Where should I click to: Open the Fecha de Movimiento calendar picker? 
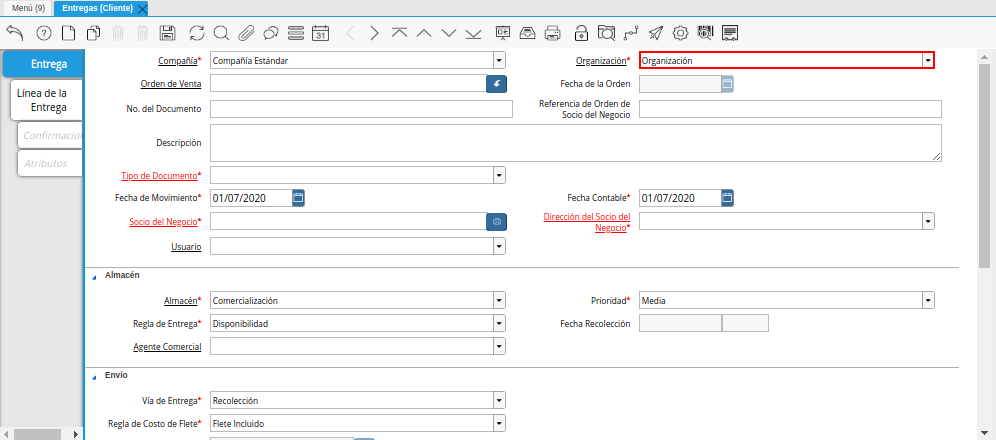298,198
